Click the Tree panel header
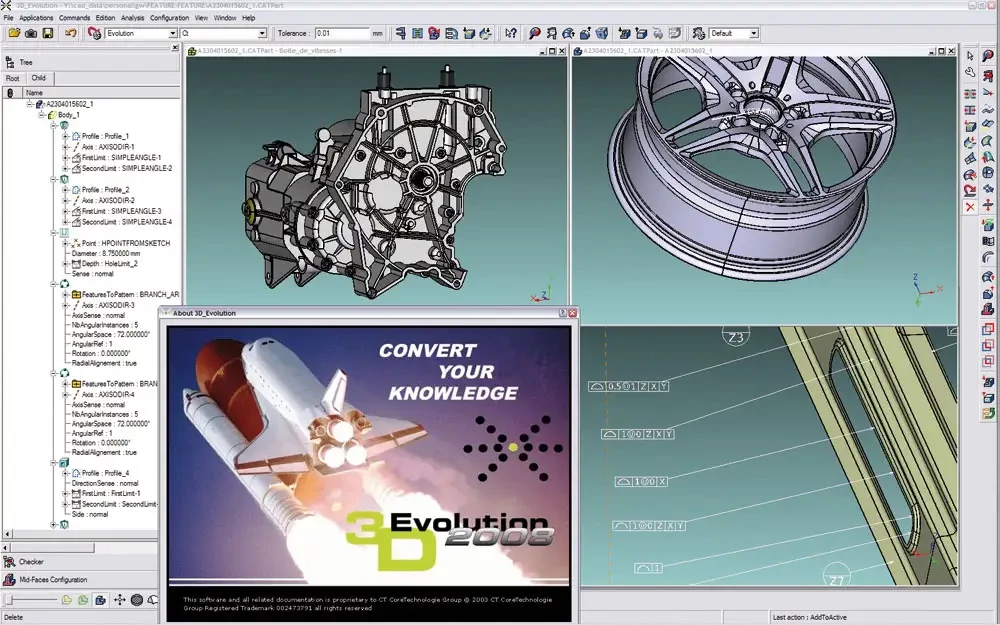The height and width of the screenshot is (625, 1000). point(91,62)
